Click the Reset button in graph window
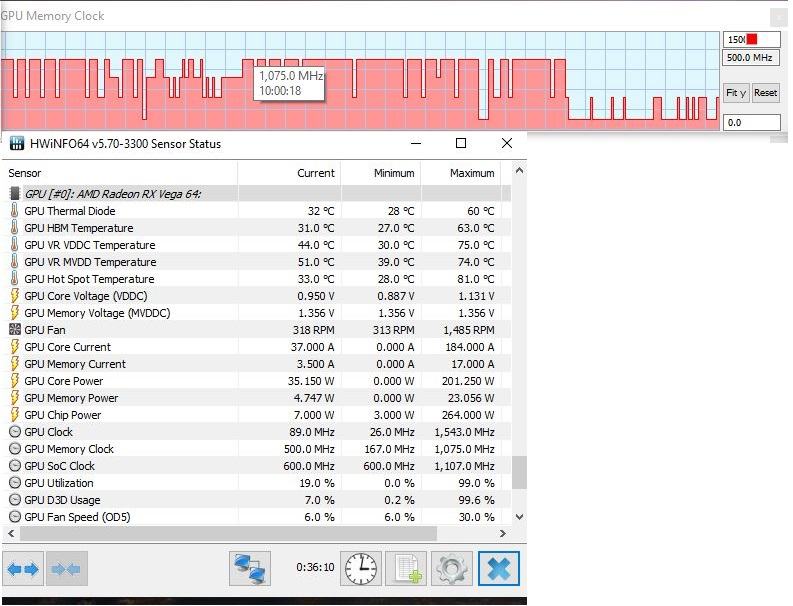Screen dimensions: 793x606 [x=766, y=93]
